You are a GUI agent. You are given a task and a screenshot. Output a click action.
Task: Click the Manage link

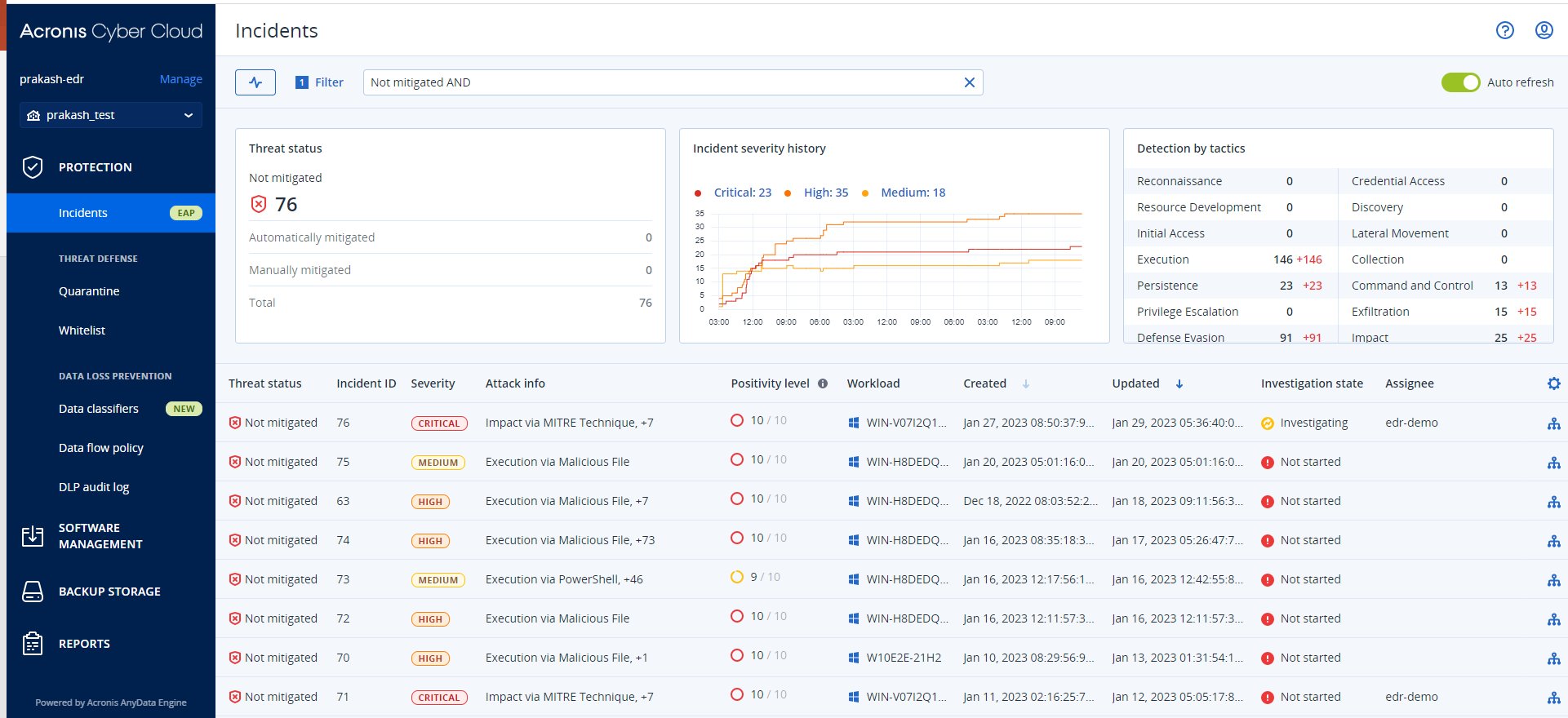tap(180, 79)
